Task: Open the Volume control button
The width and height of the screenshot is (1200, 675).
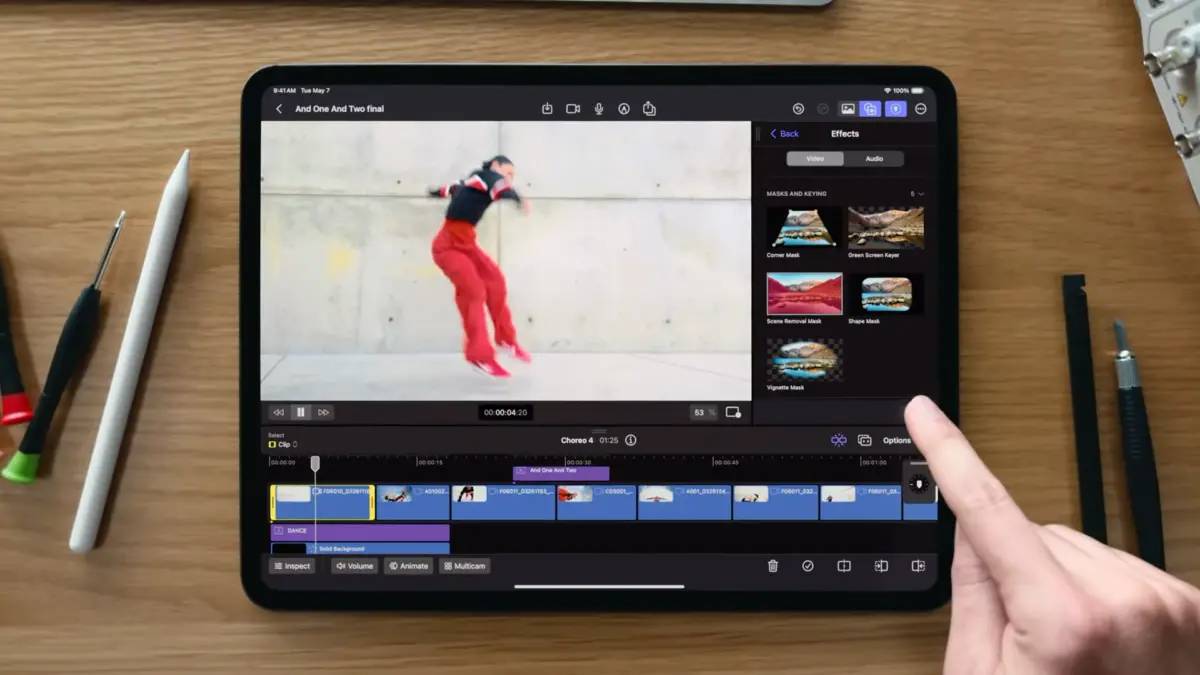Action: pyautogui.click(x=354, y=566)
